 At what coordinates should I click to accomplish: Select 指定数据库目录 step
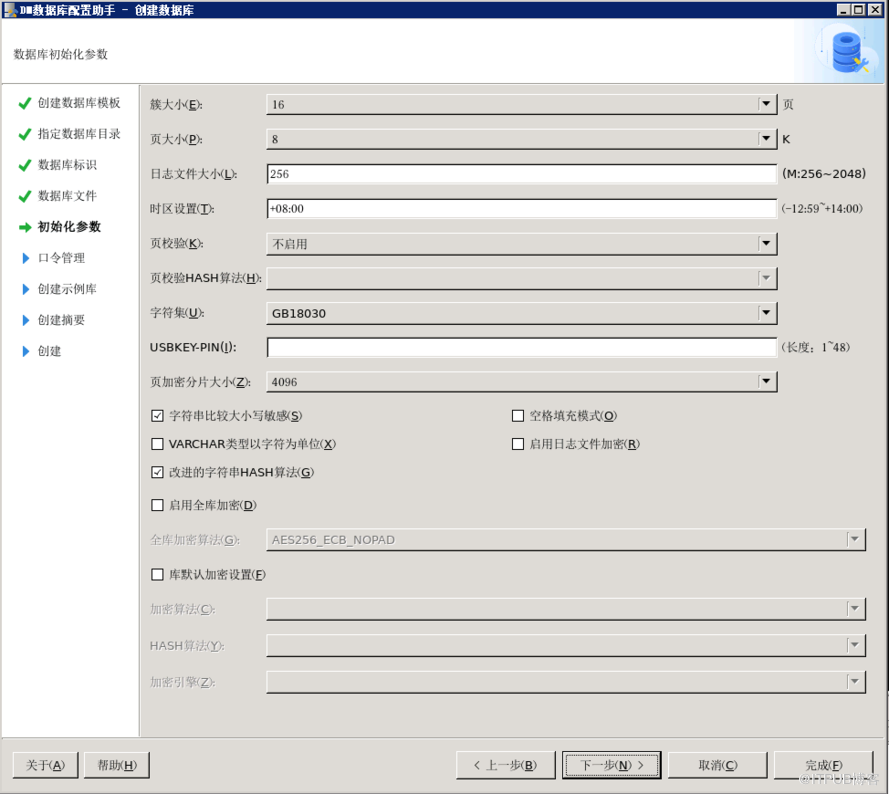pos(79,134)
